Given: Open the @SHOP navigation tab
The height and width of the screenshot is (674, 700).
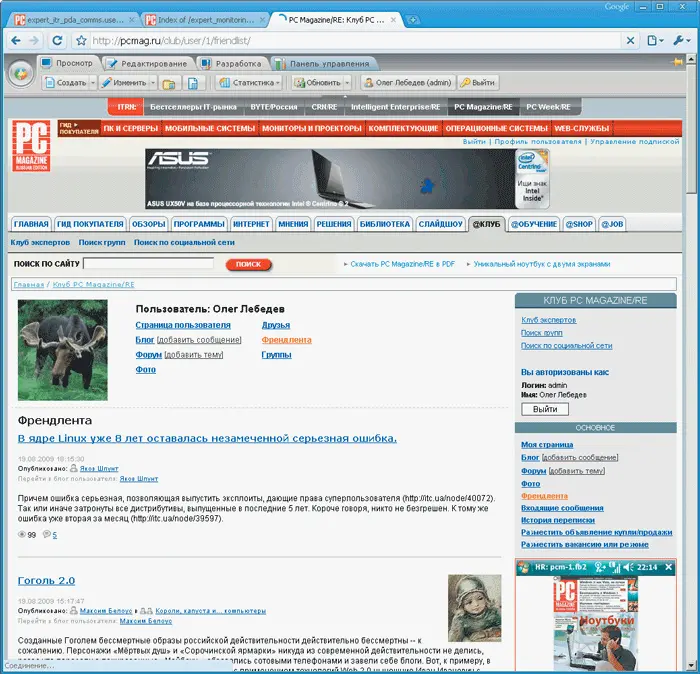Looking at the screenshot, I should [x=579, y=224].
